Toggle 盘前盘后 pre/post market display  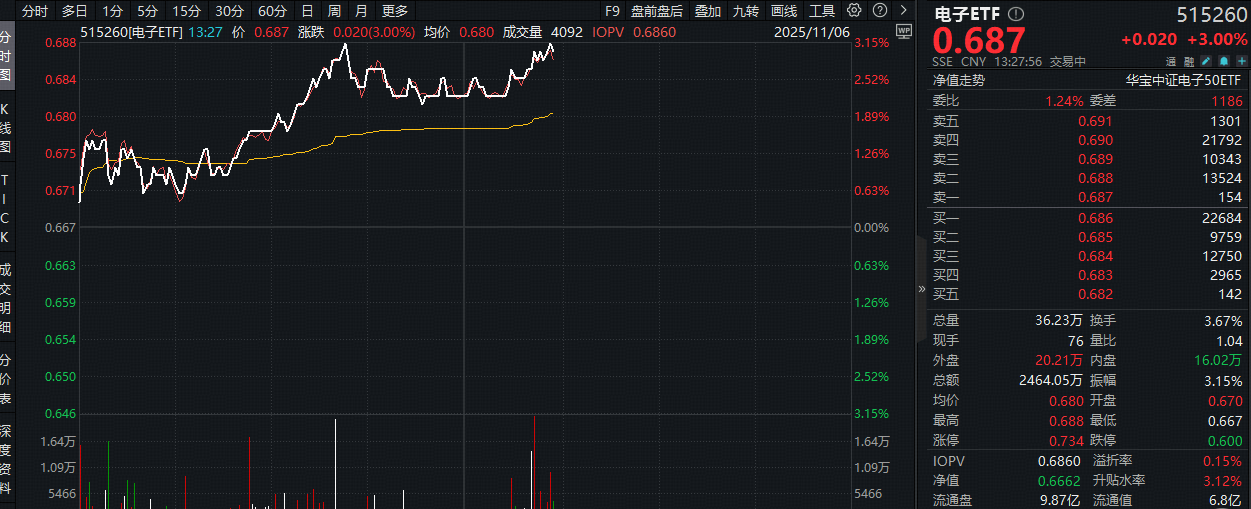tap(656, 11)
